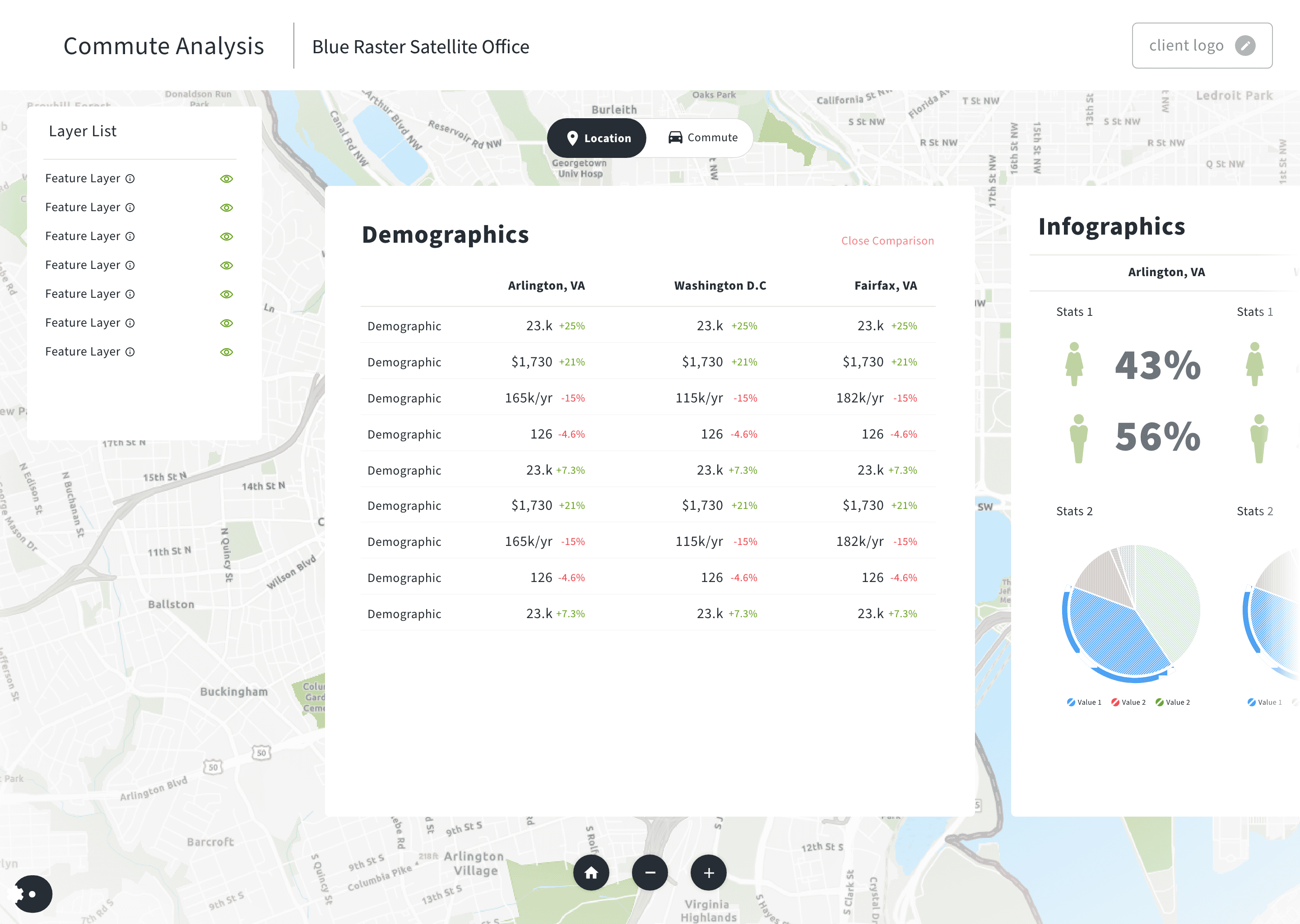Zoom out using the minus map control
Image resolution: width=1300 pixels, height=924 pixels.
pyautogui.click(x=650, y=872)
